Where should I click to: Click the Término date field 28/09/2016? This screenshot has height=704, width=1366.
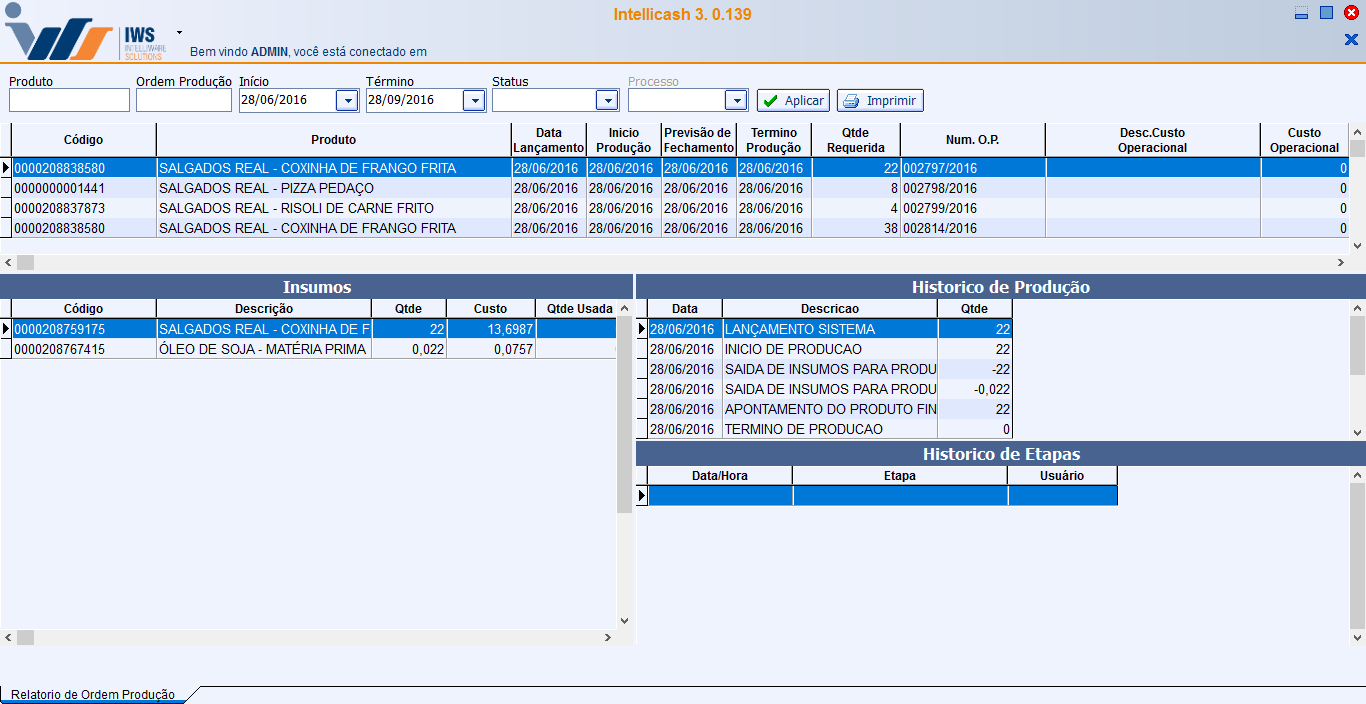(x=414, y=100)
